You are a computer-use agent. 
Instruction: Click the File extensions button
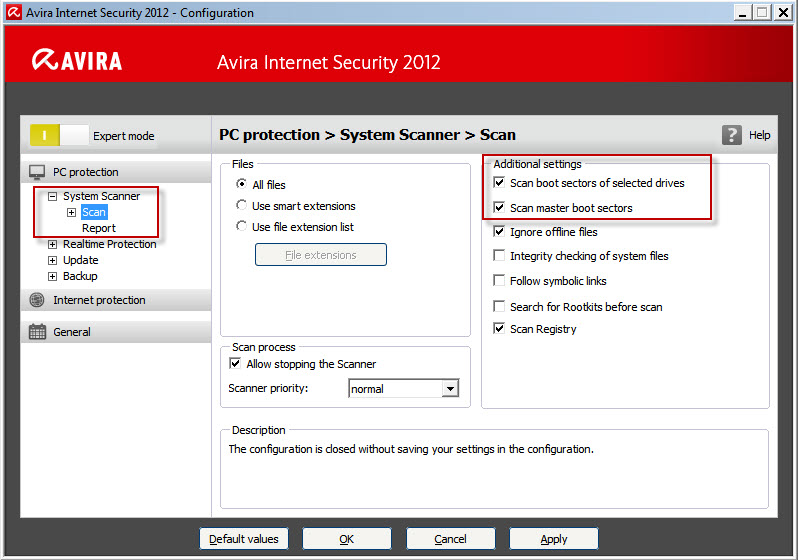pos(321,255)
